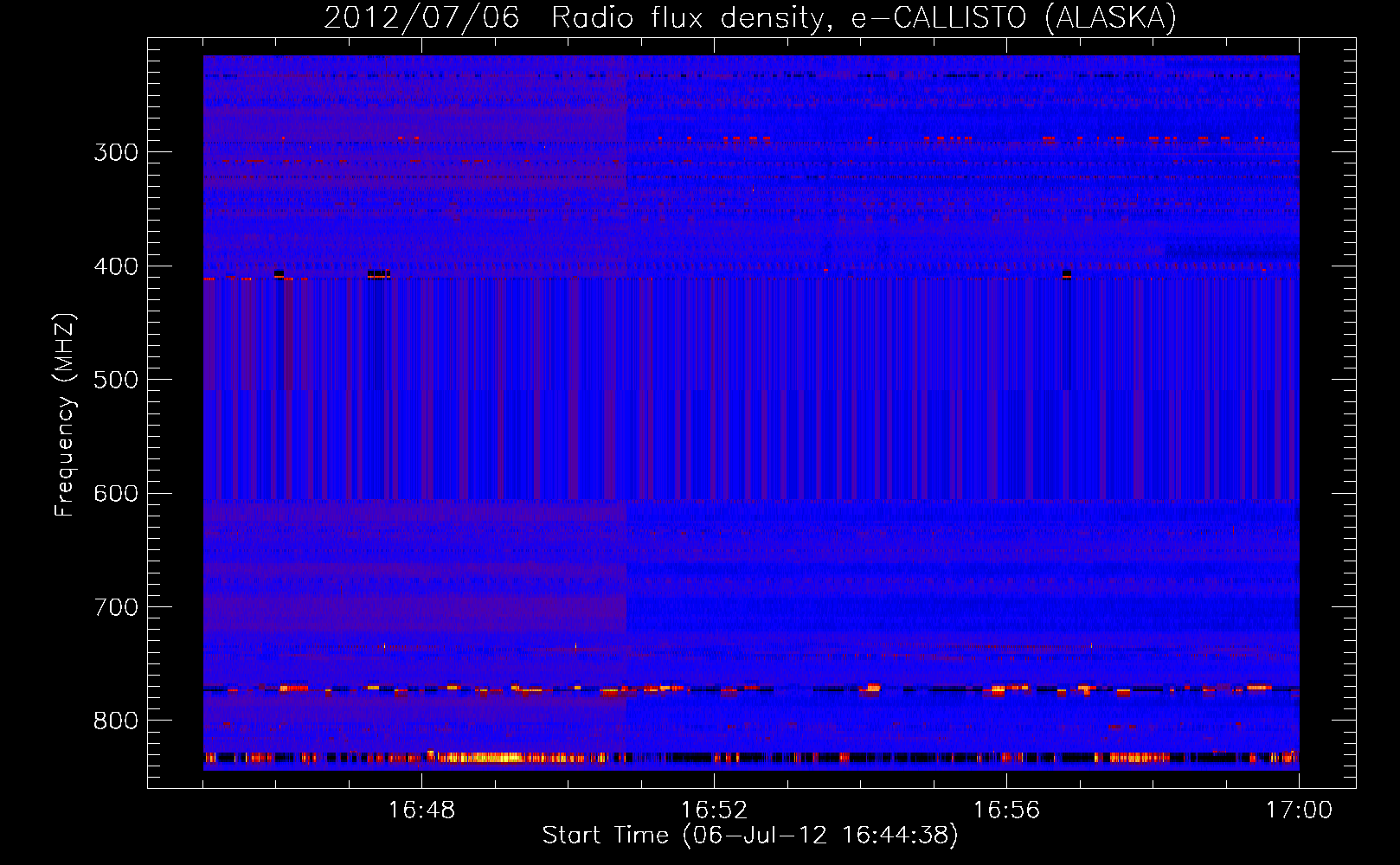Click the 'Start Time (06-Jul-12 16:44:38)' axis label
This screenshot has width=1400, height=865.
point(750,836)
